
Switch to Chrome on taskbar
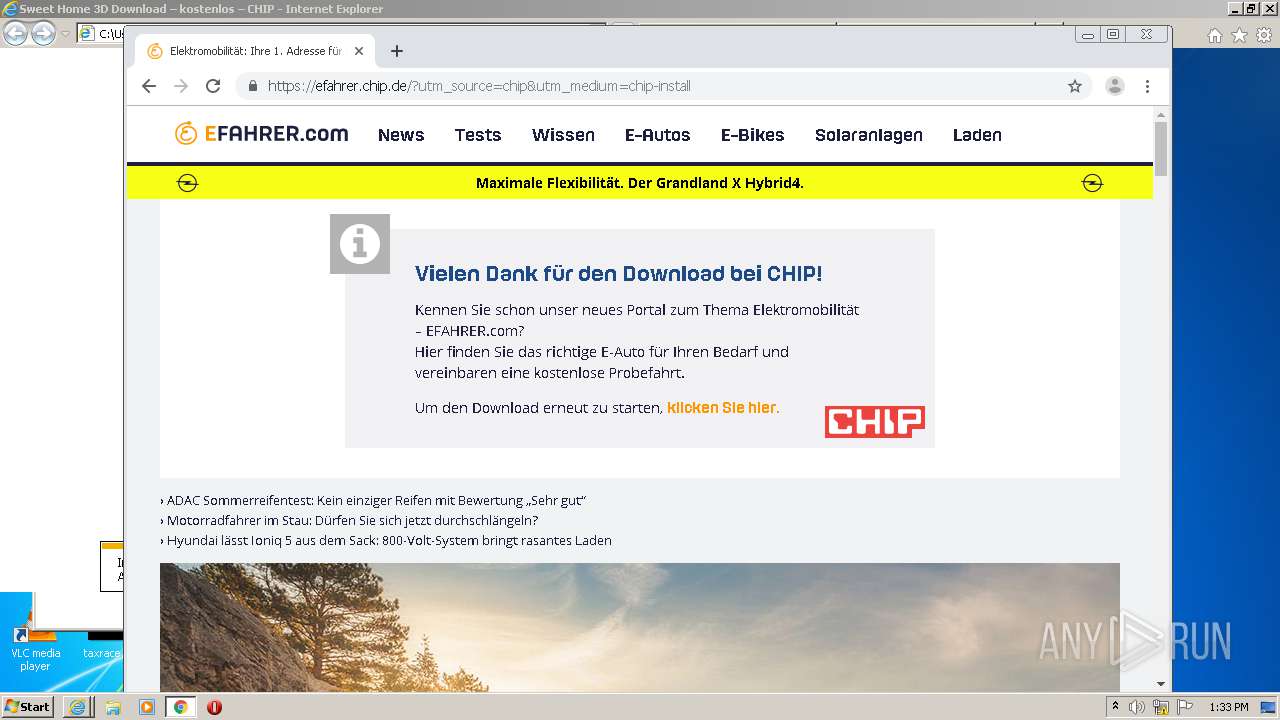pyautogui.click(x=181, y=707)
